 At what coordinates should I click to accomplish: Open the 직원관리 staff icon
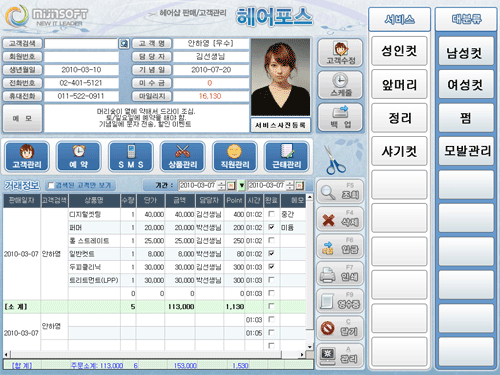coord(235,156)
